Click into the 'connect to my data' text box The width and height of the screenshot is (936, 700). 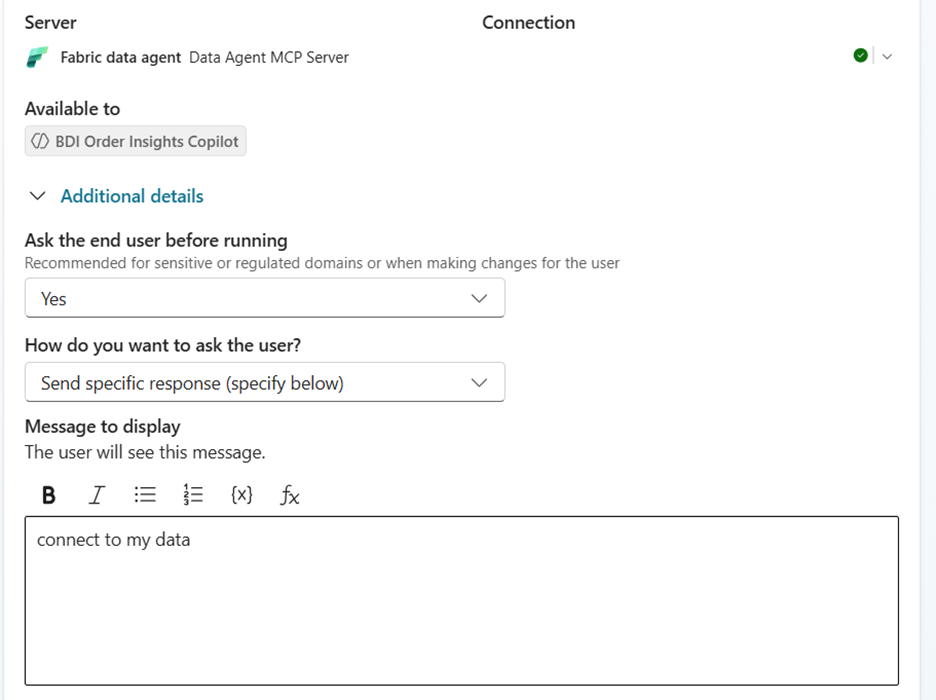click(x=461, y=600)
